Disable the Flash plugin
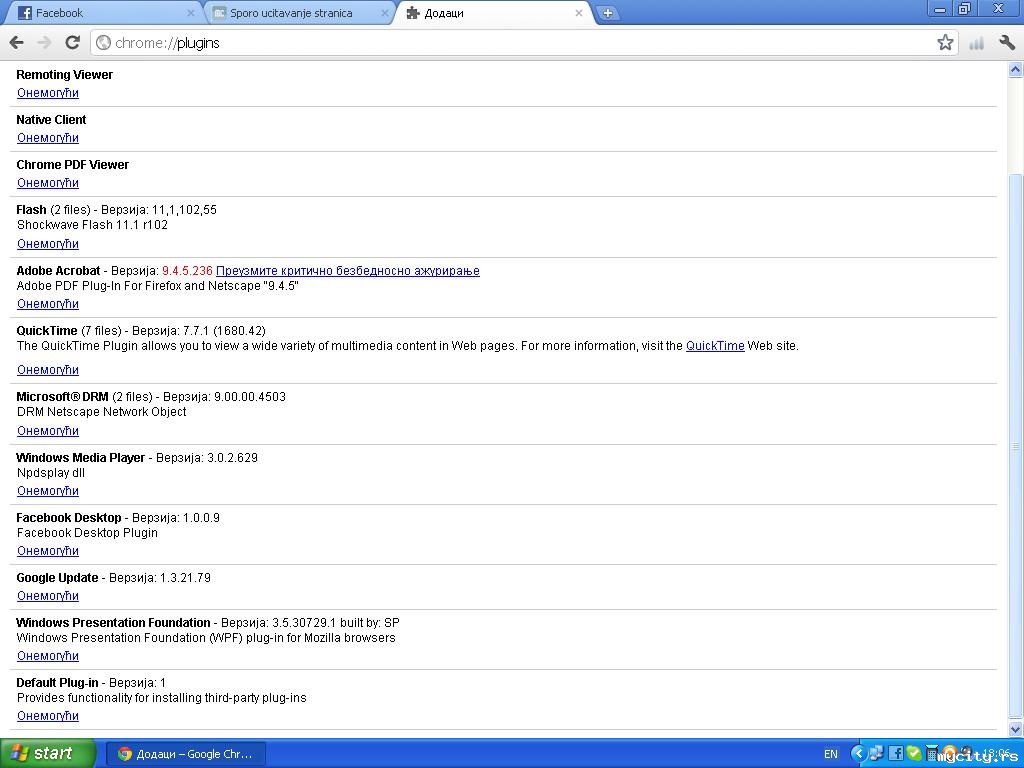 (x=48, y=244)
